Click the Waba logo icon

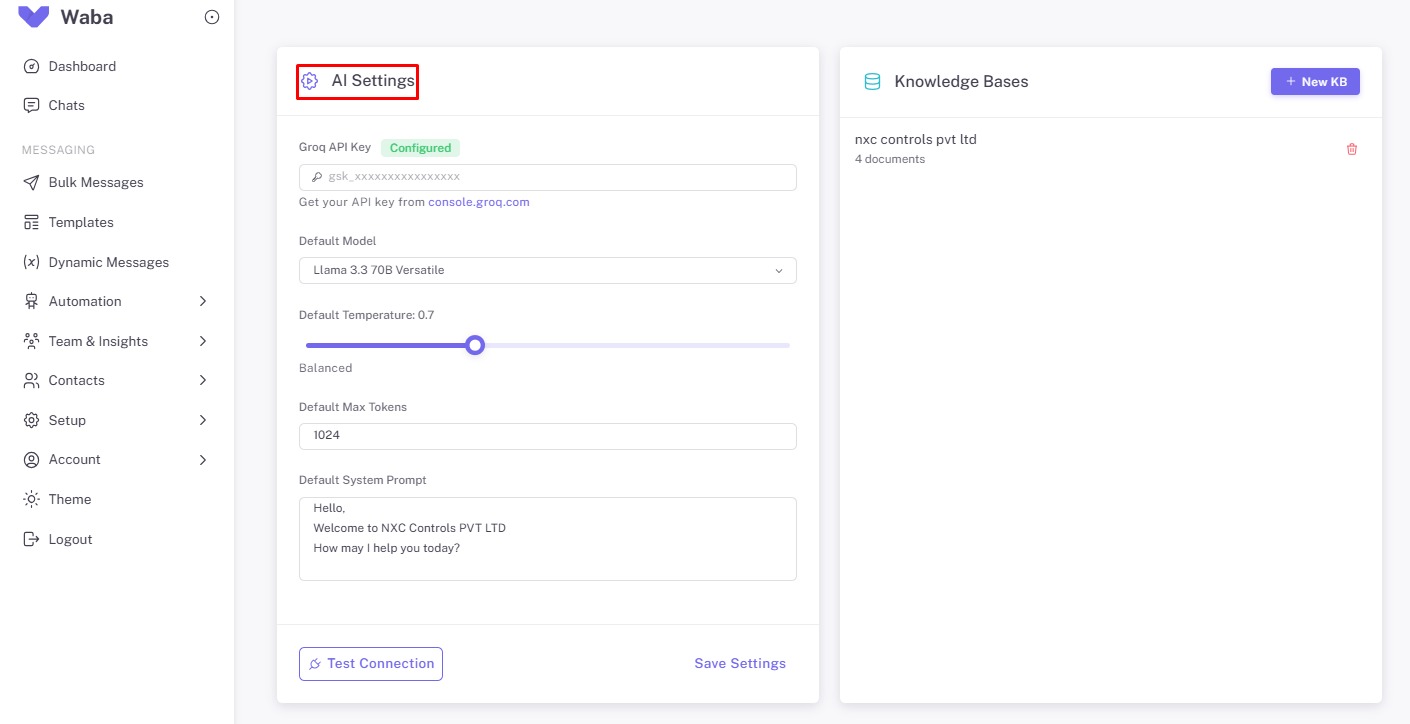point(32,16)
